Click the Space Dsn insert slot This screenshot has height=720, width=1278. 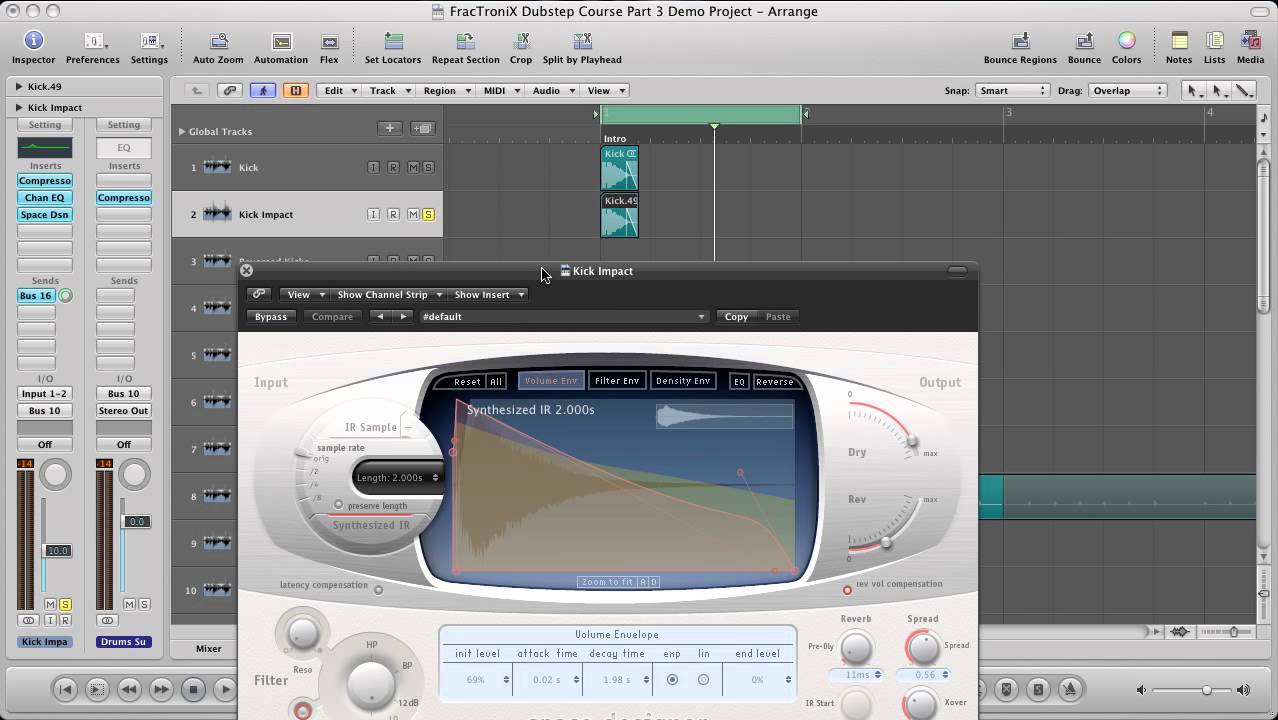click(45, 214)
